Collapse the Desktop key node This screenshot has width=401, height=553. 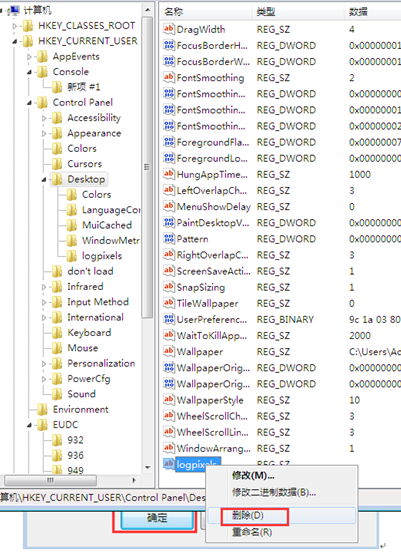[44, 180]
